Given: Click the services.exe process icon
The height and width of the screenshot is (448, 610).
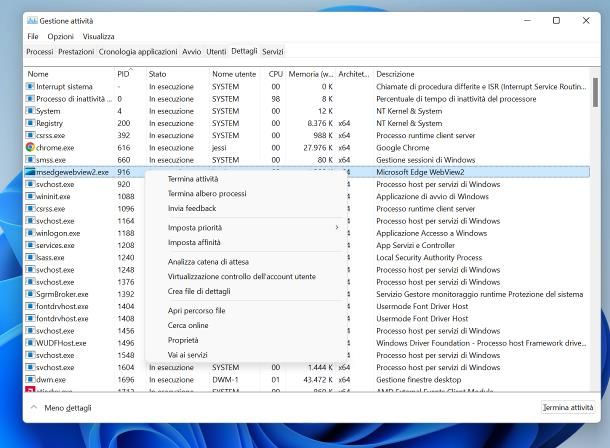Looking at the screenshot, I should [30, 245].
